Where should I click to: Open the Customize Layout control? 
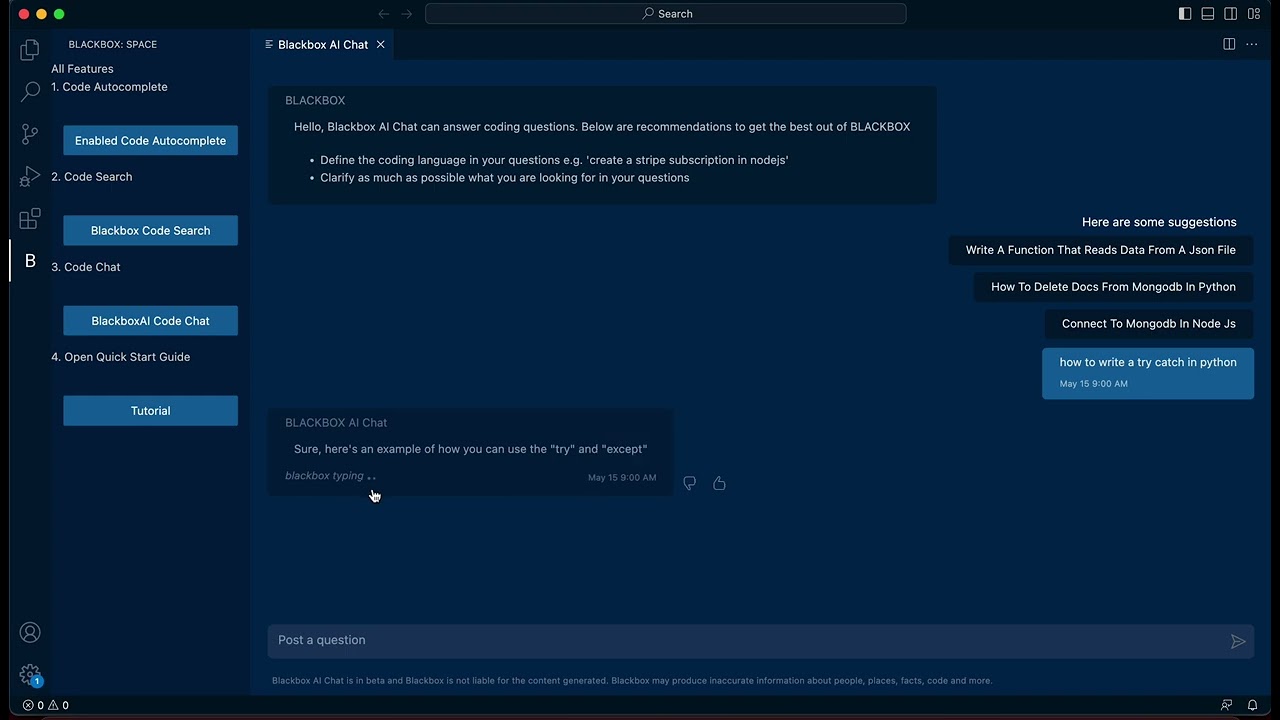coord(1253,14)
